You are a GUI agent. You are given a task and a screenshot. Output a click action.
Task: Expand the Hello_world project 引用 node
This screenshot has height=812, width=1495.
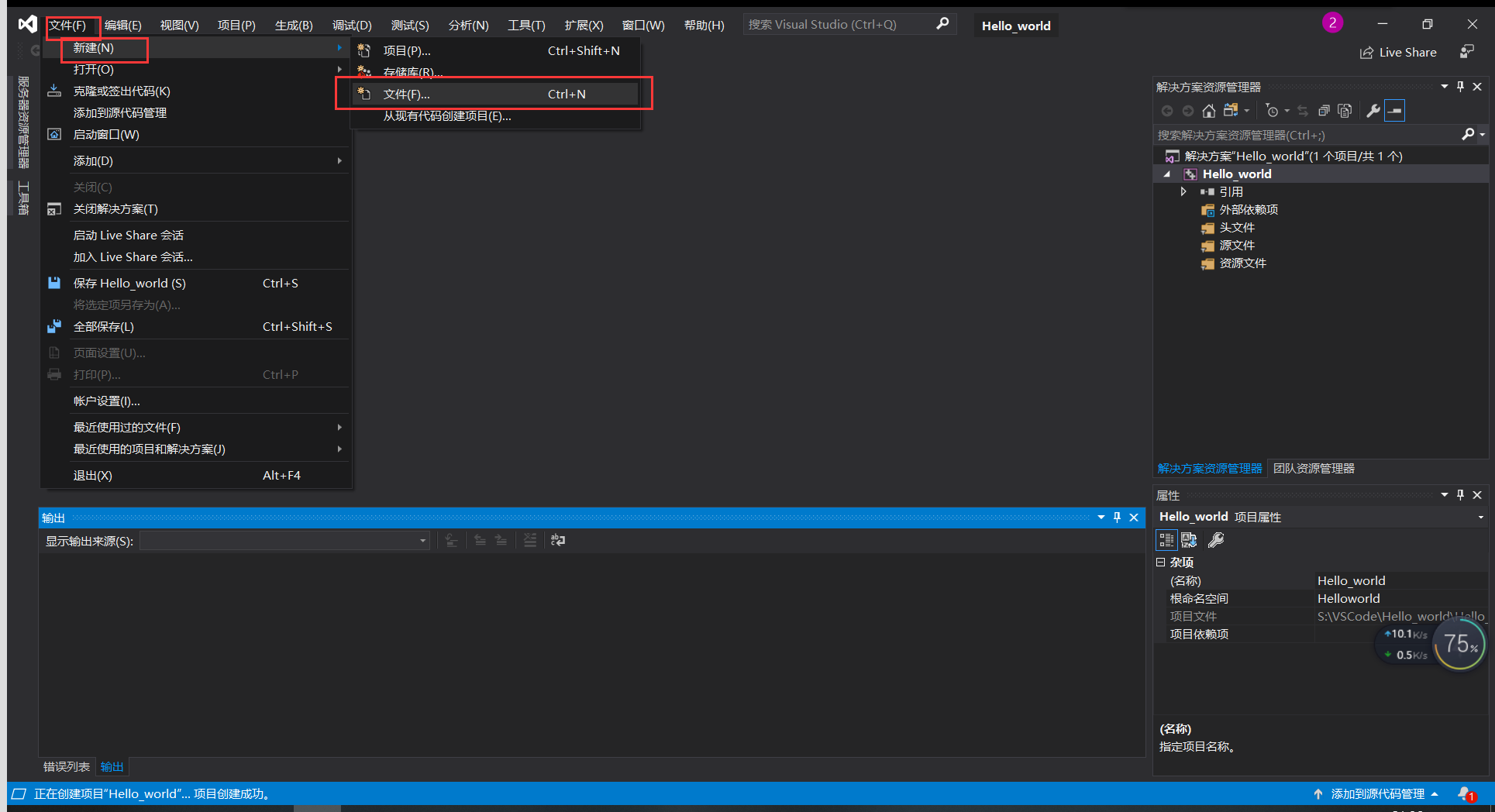pos(1183,191)
